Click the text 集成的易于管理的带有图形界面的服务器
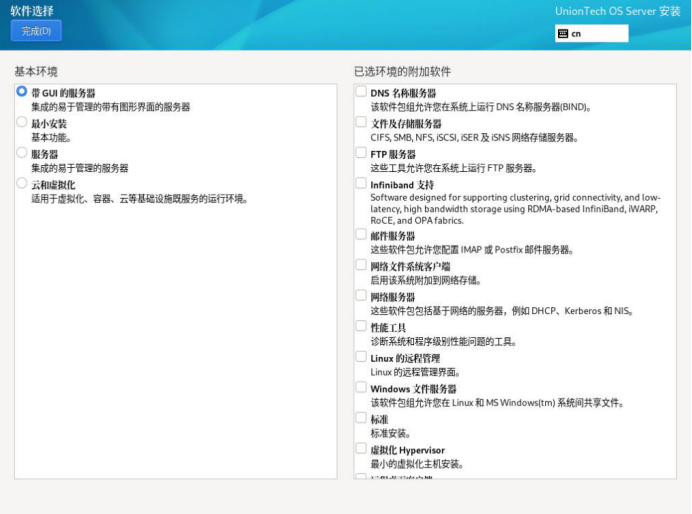This screenshot has width=692, height=514. tap(110, 107)
